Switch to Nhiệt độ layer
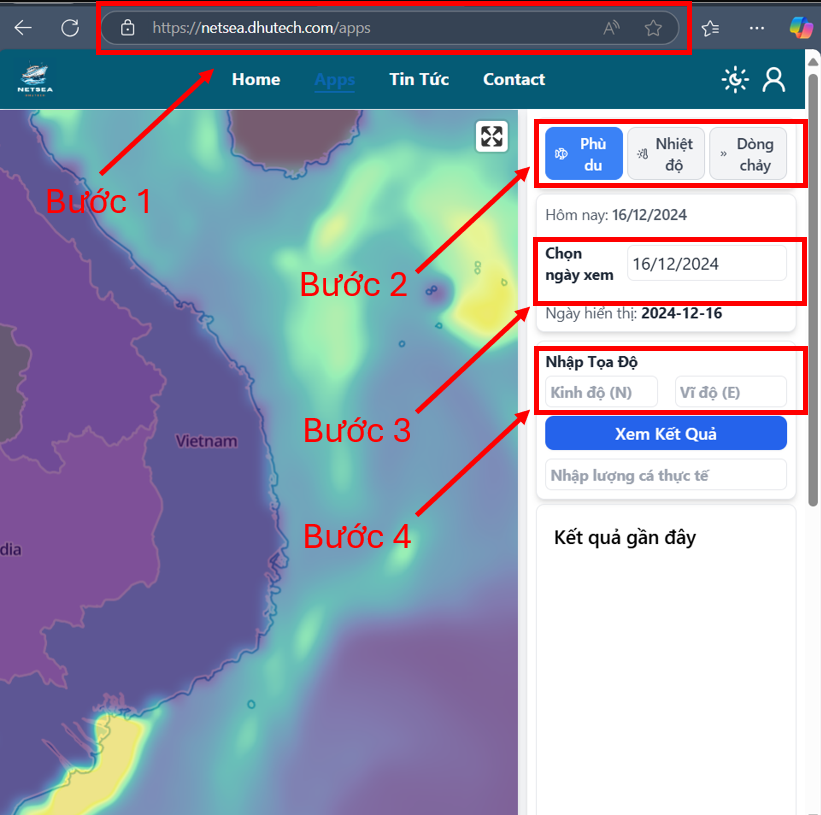 (x=665, y=154)
